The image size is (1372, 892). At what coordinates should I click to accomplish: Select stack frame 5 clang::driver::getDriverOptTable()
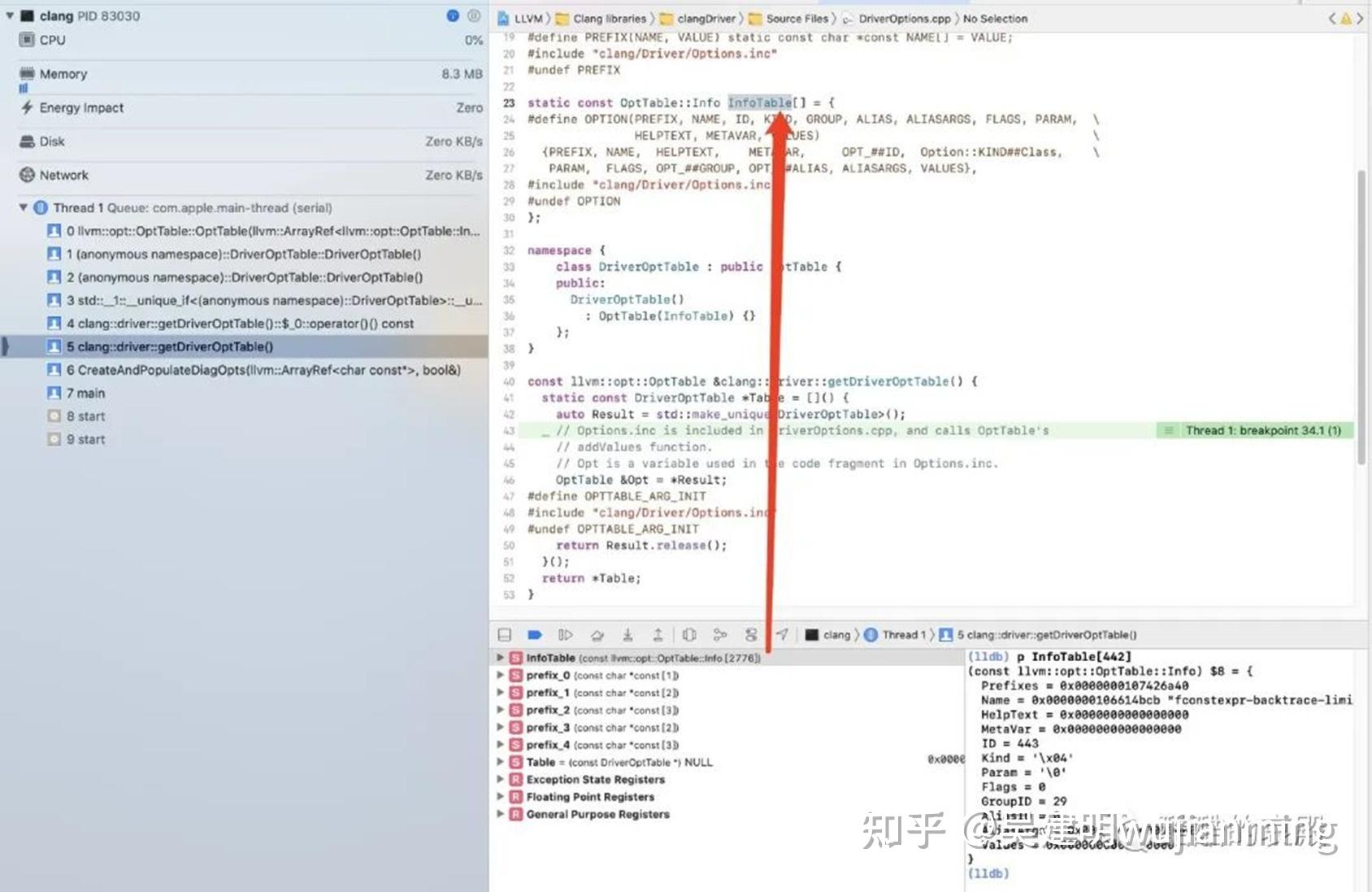click(x=244, y=346)
